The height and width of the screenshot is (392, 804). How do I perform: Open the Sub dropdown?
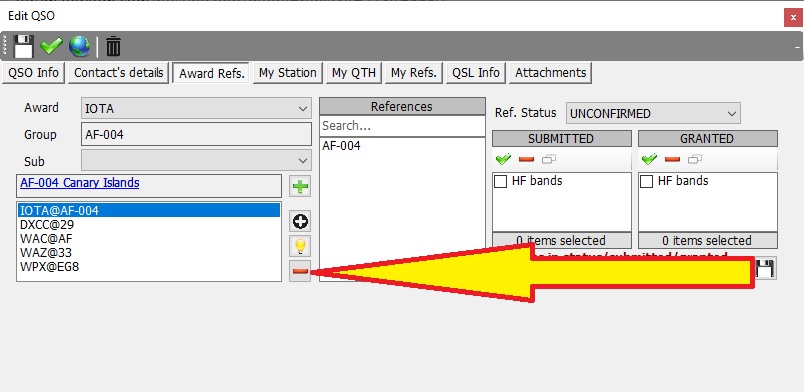(196, 161)
